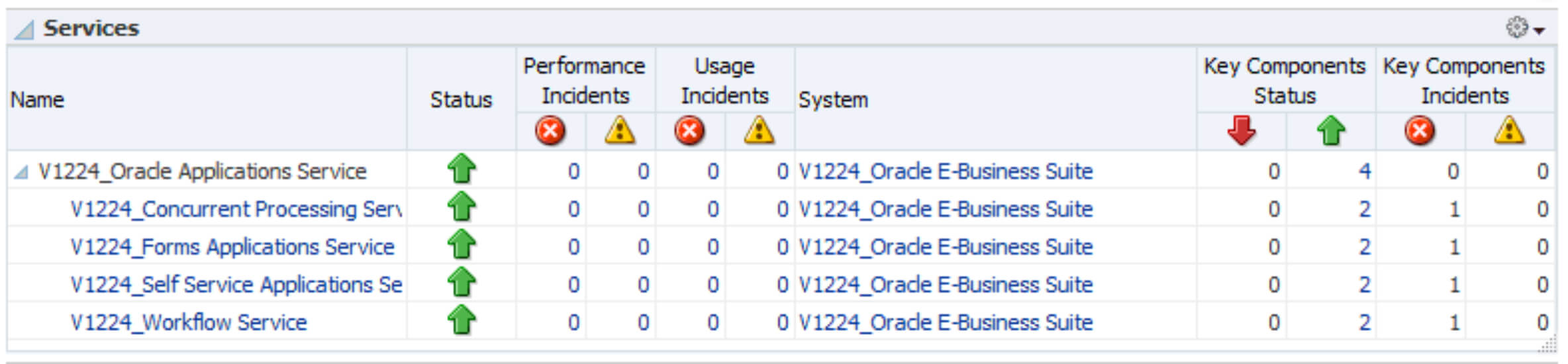This screenshot has height=364, width=1568.
Task: Click Key Components Incidents critical icon
Action: (1420, 130)
